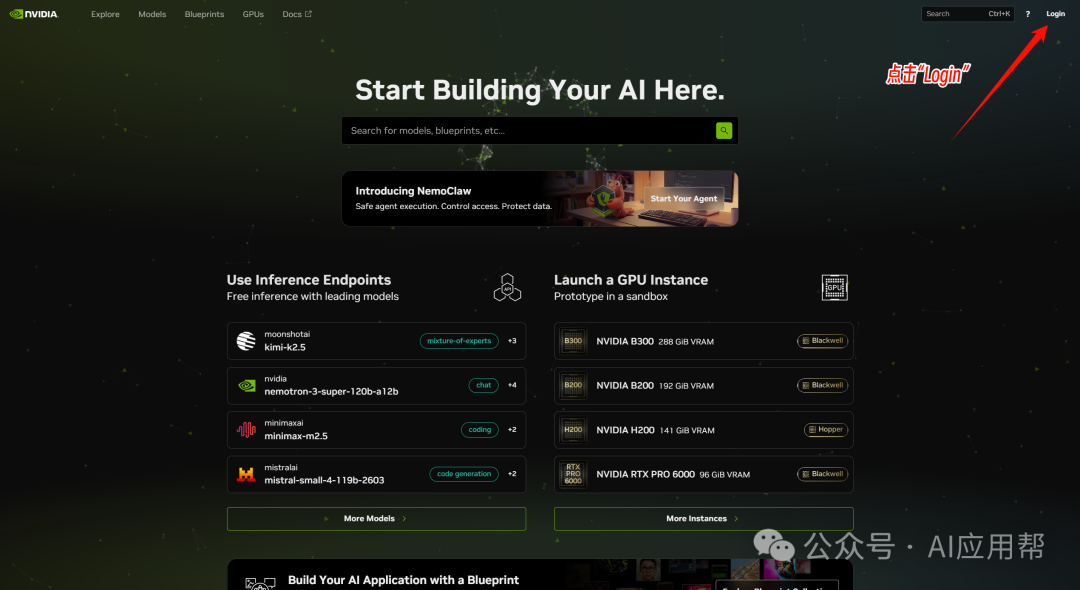This screenshot has height=590, width=1080.
Task: Click the Blackwell badge on RTX PRO 6000 row
Action: tap(822, 474)
